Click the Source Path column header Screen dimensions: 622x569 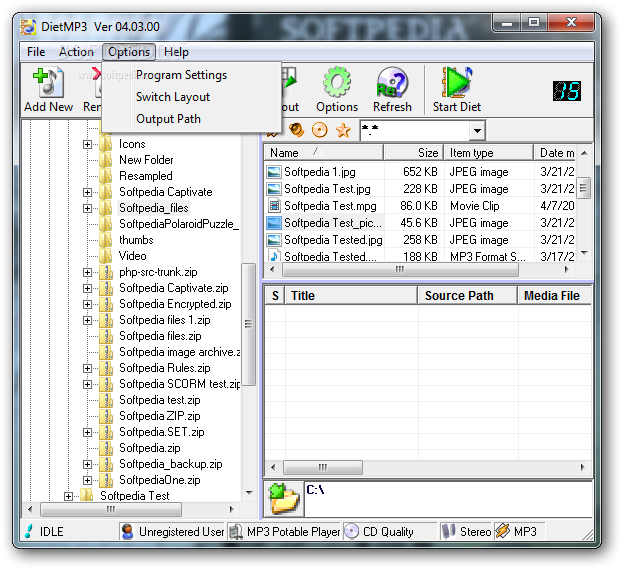click(467, 296)
